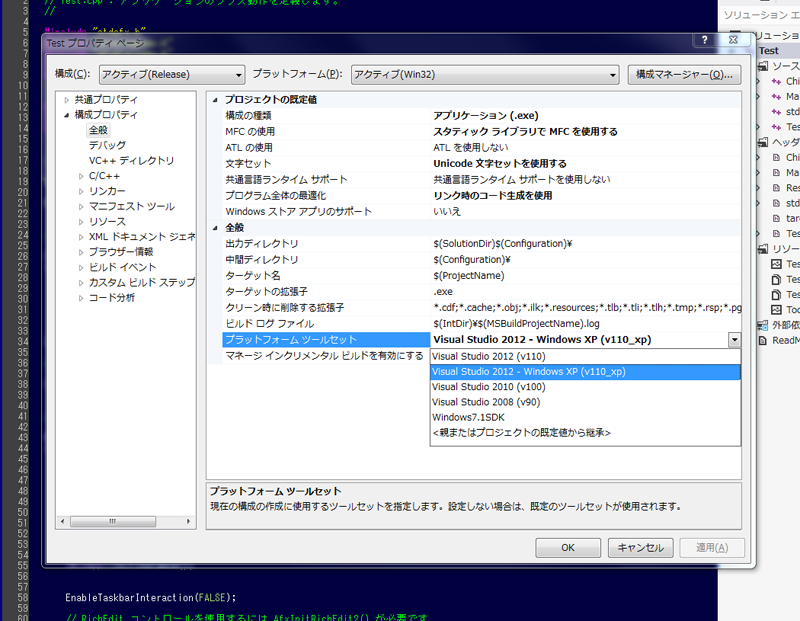800x621 pixels.
Task: Expand the マニフェスト ツール node
Action: (x=81, y=207)
